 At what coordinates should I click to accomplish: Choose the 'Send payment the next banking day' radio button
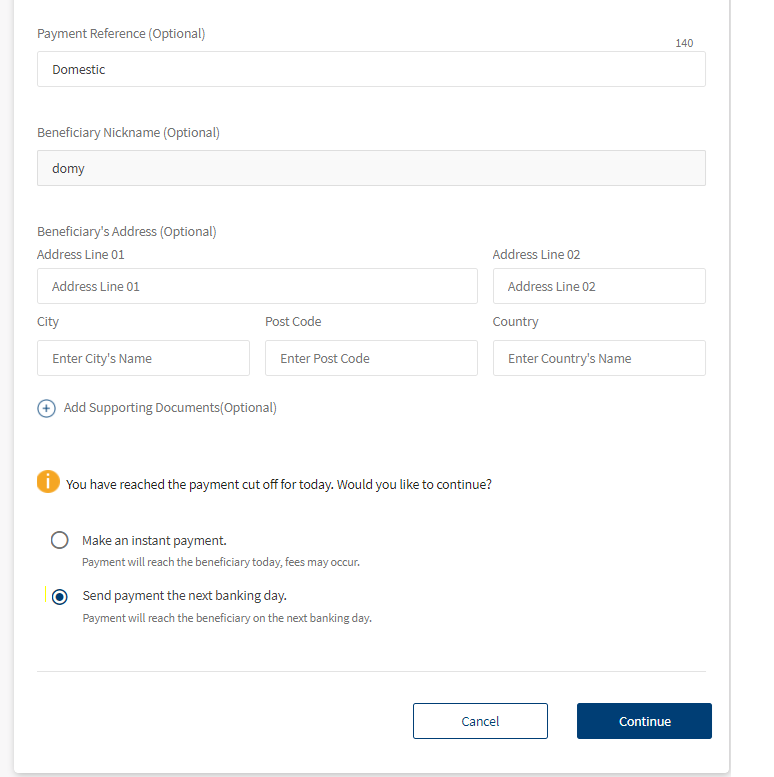[x=60, y=596]
